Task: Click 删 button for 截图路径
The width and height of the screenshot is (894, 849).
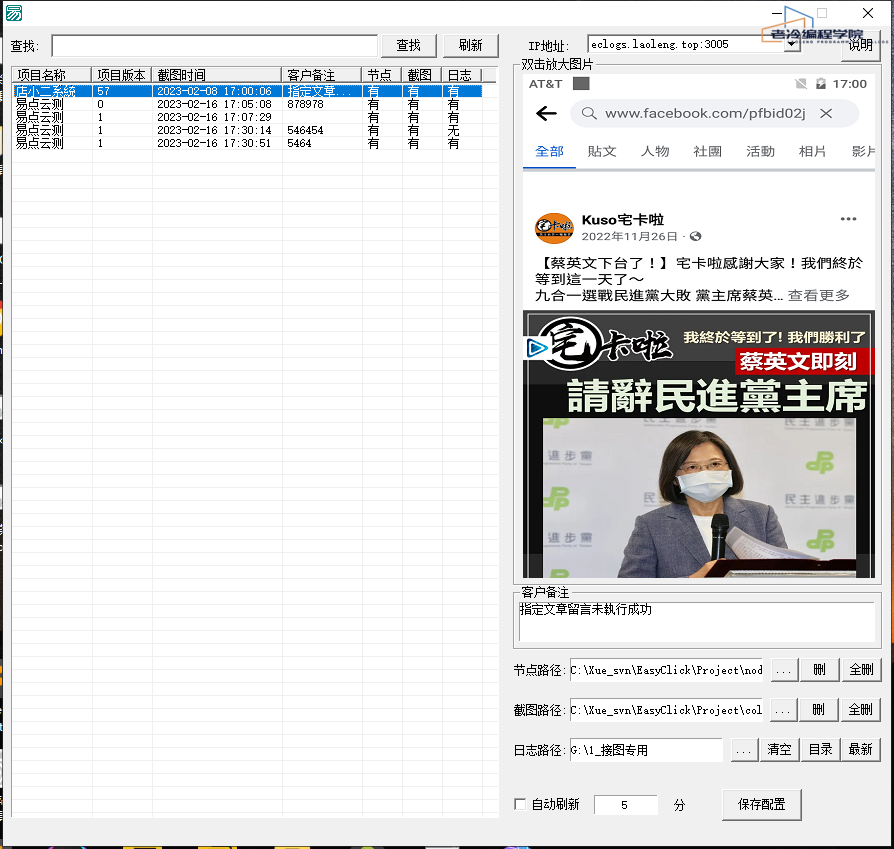Action: [x=818, y=710]
